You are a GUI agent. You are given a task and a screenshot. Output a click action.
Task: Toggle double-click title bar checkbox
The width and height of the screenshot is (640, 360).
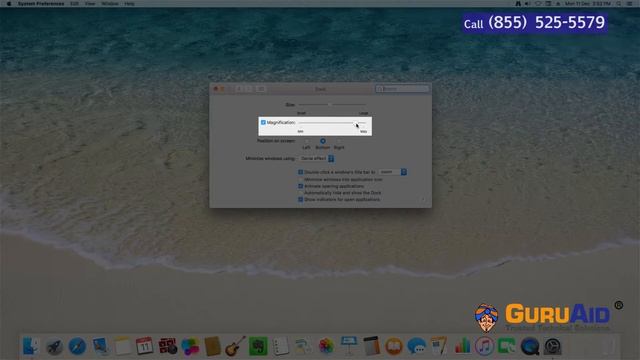tap(300, 172)
